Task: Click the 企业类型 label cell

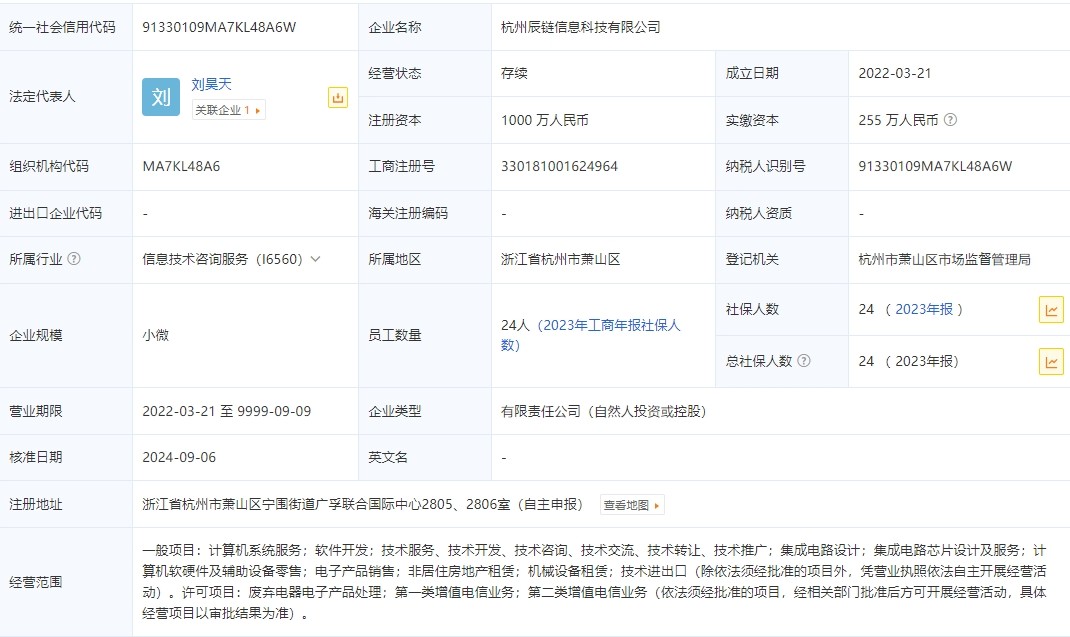Action: click(x=424, y=411)
